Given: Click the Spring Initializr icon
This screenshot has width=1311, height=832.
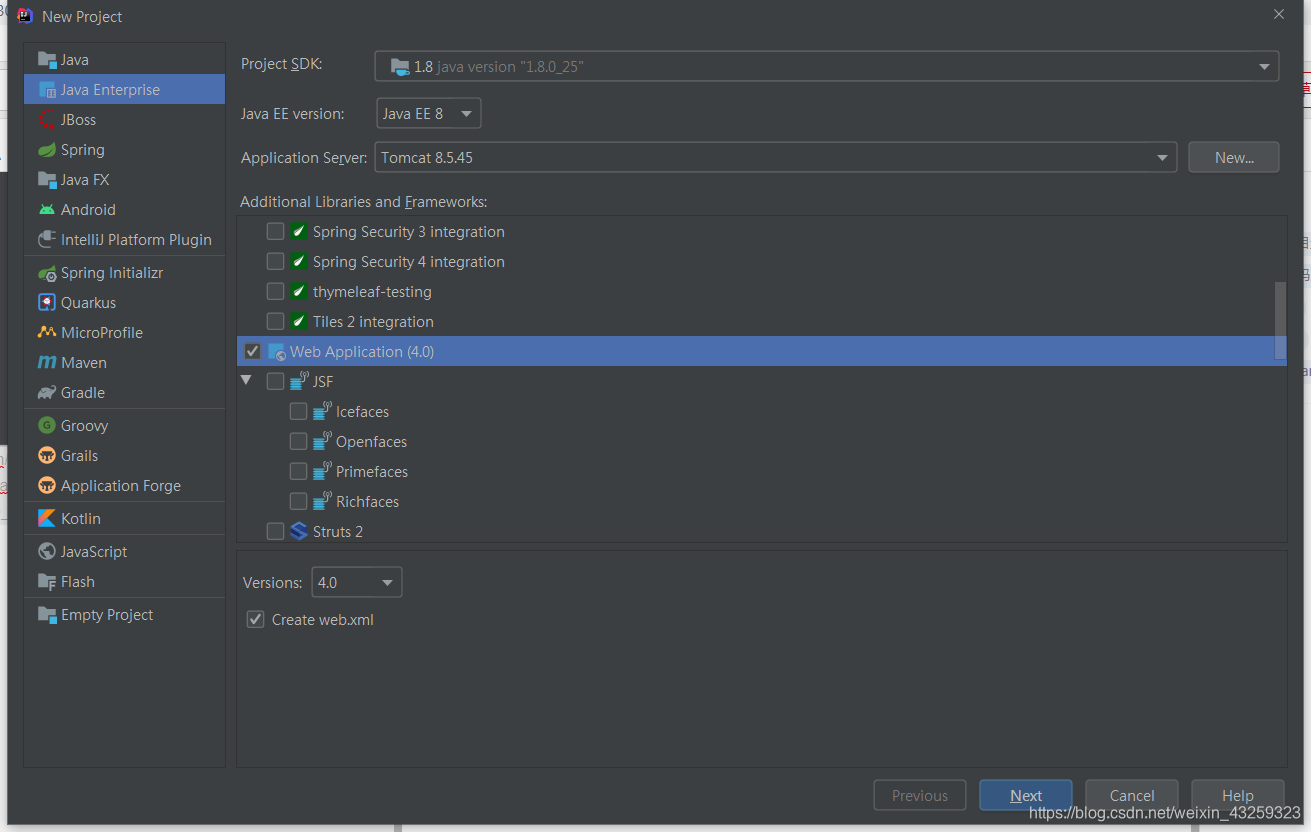Looking at the screenshot, I should pos(47,273).
